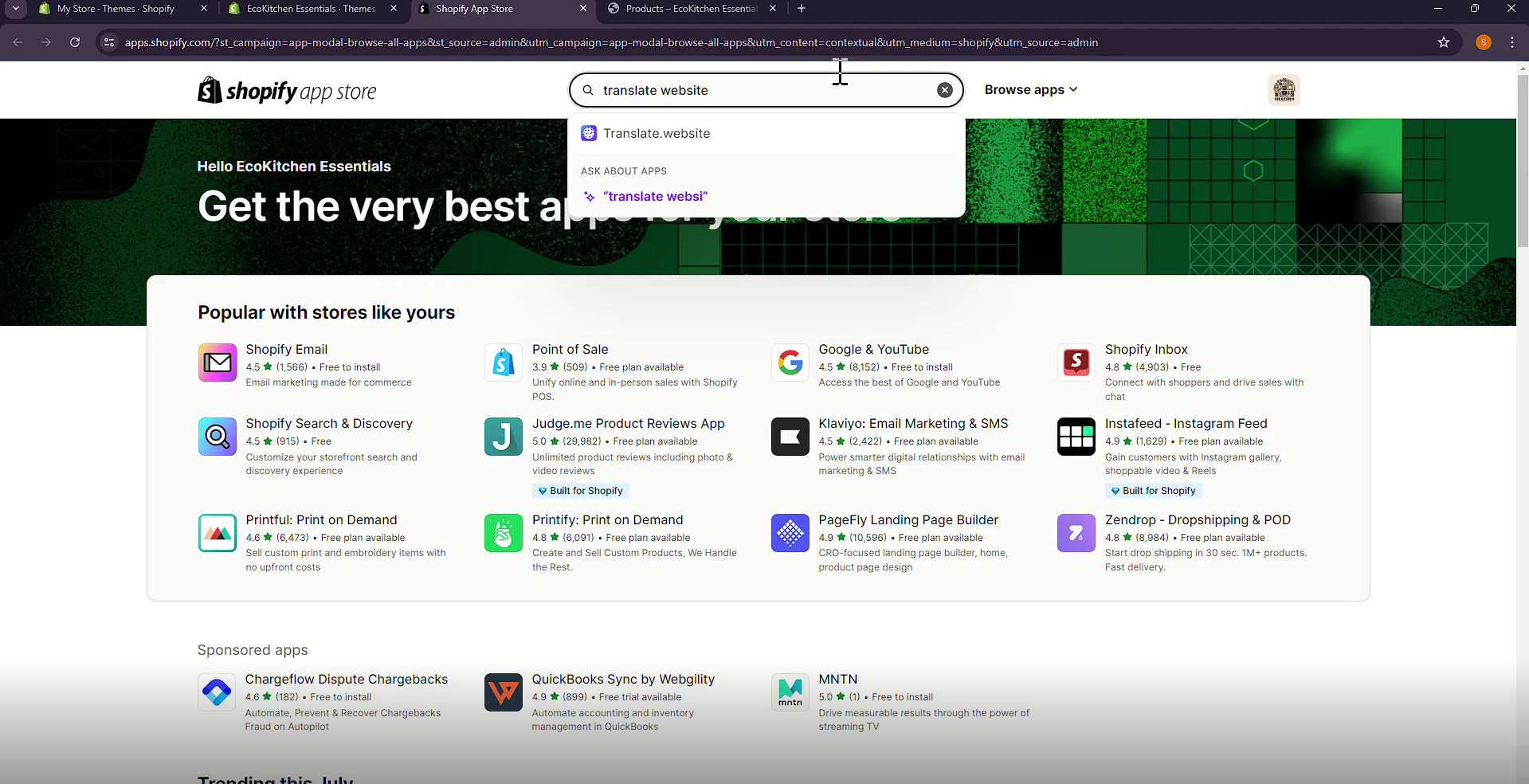The image size is (1529, 784).
Task: Go back to the previous page
Action: [18, 42]
